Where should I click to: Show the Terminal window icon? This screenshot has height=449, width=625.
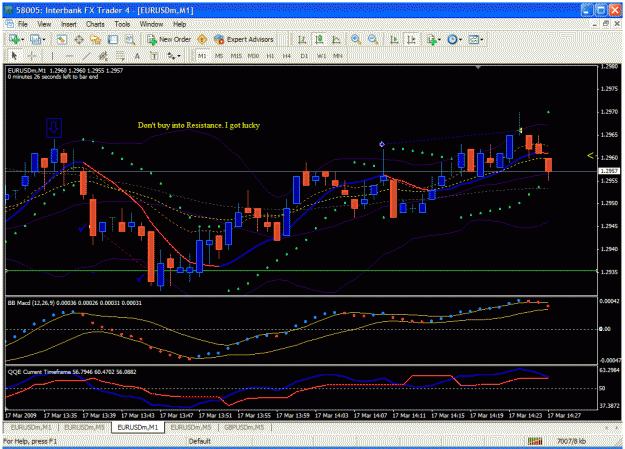[x=113, y=39]
